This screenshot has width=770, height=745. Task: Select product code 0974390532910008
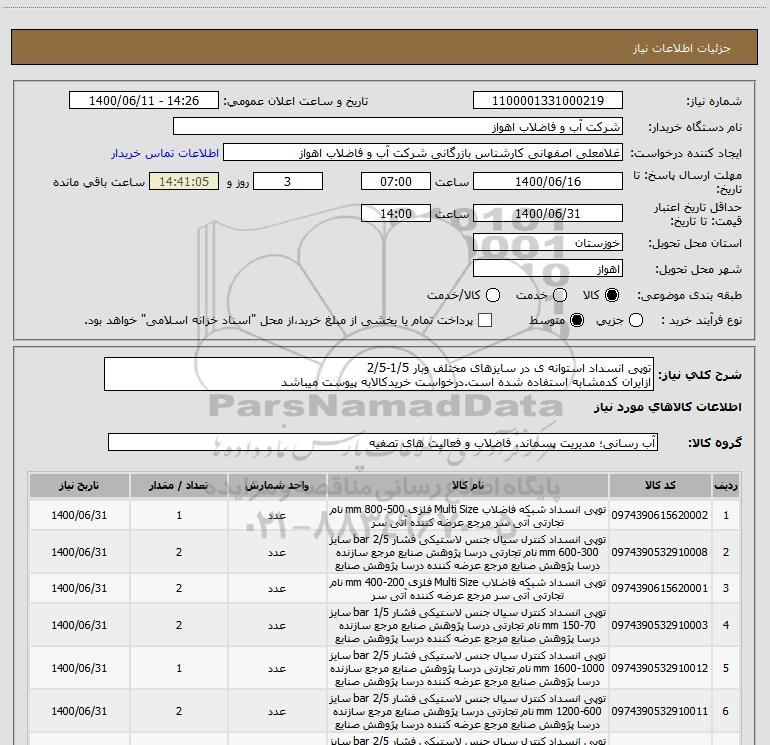660,552
